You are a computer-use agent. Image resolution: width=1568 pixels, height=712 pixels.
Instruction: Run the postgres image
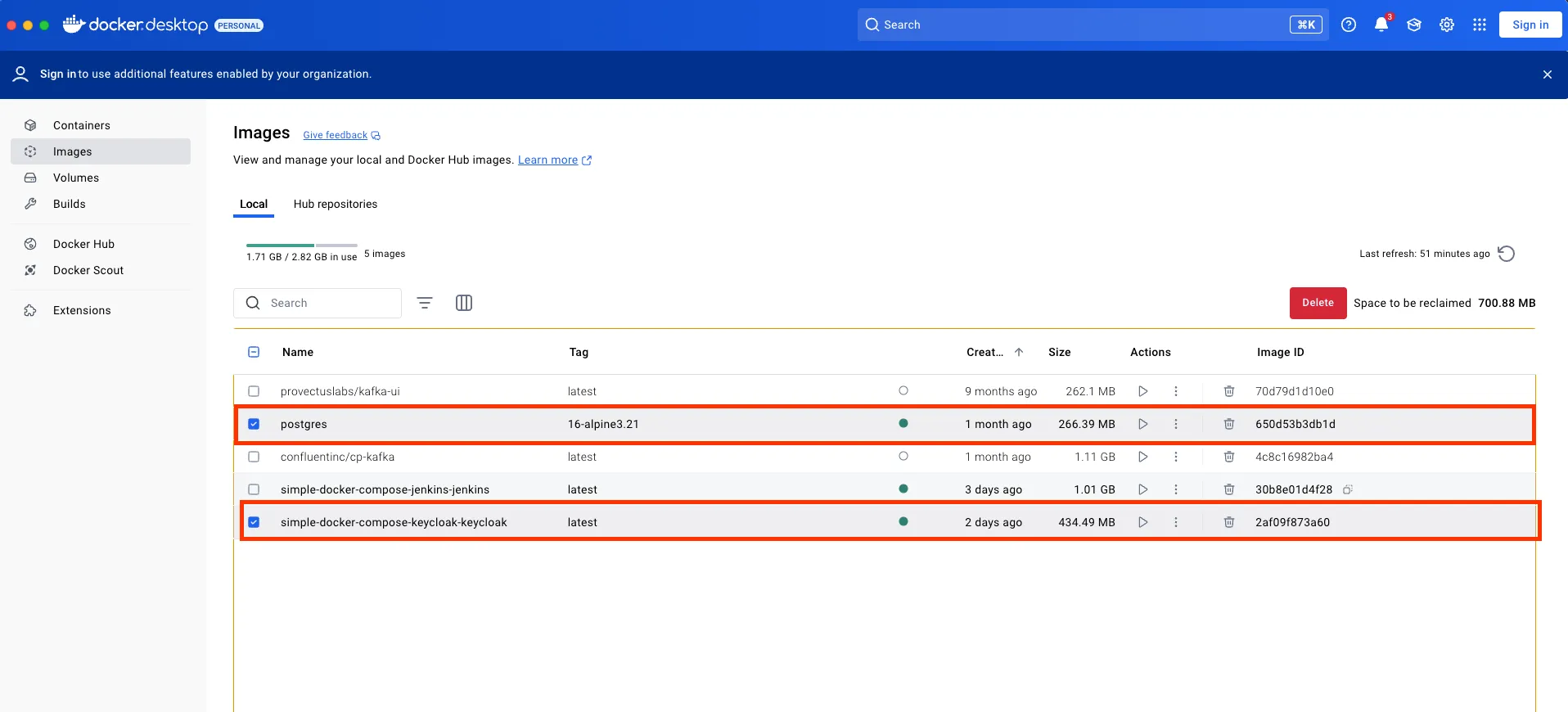(1143, 424)
